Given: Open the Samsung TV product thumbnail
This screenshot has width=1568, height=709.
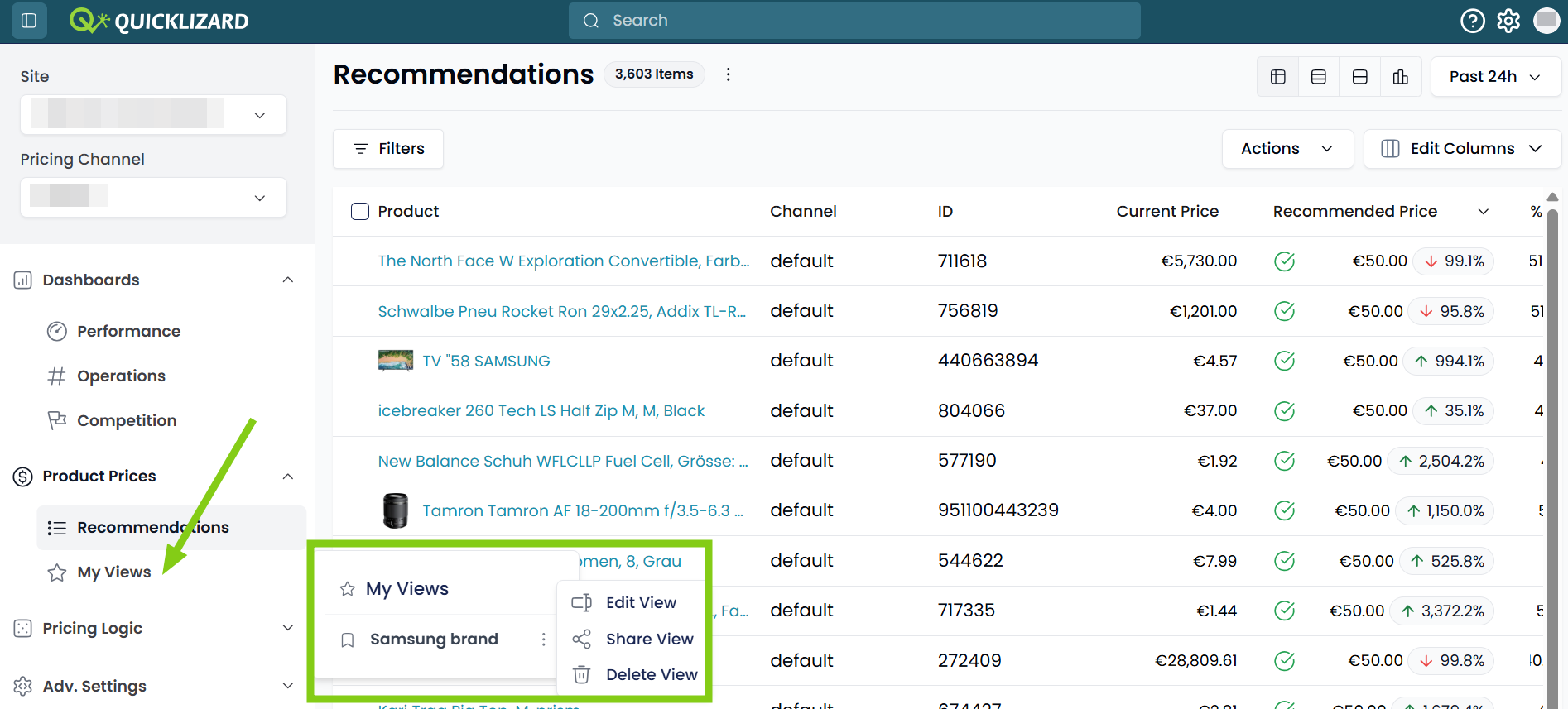Looking at the screenshot, I should 396,361.
